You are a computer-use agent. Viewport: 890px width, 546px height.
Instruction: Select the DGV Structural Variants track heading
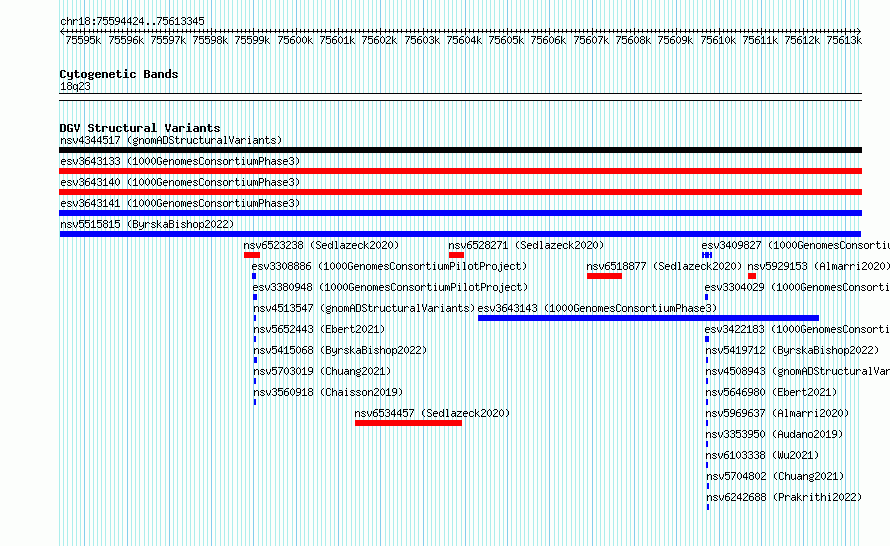pyautogui.click(x=140, y=128)
